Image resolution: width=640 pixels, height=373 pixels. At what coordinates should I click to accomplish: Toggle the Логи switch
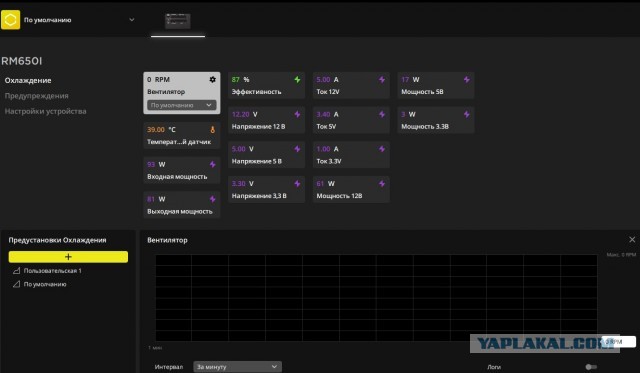point(591,367)
